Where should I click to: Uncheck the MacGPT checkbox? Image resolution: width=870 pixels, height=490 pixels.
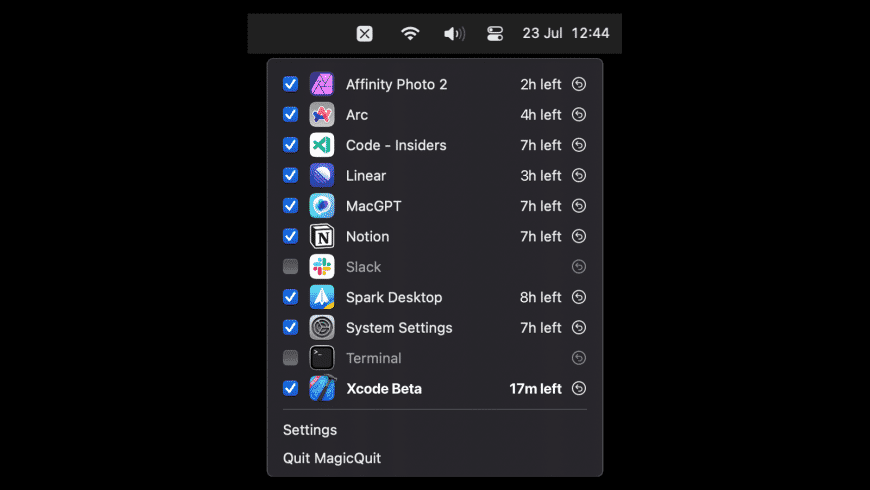[x=290, y=206]
